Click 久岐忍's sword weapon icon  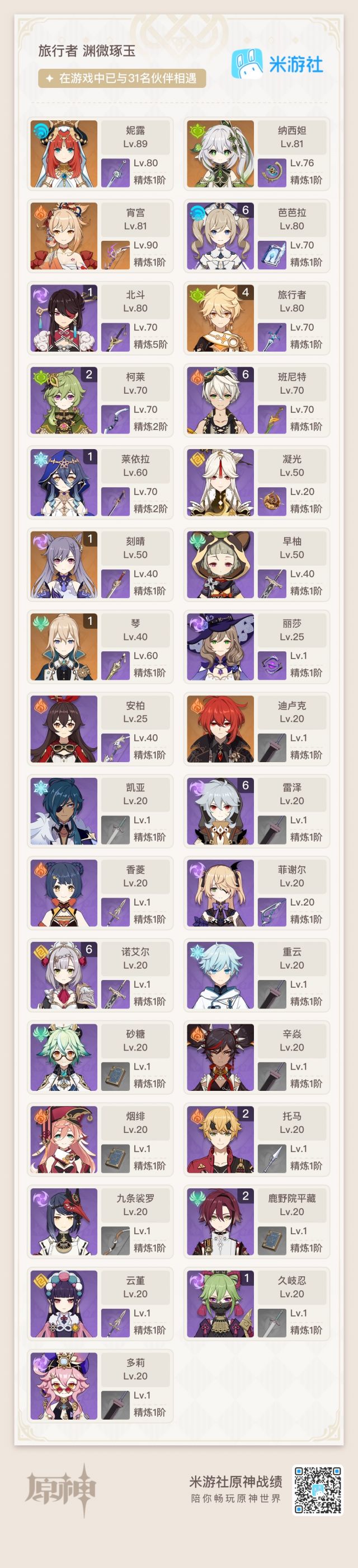point(272,1323)
